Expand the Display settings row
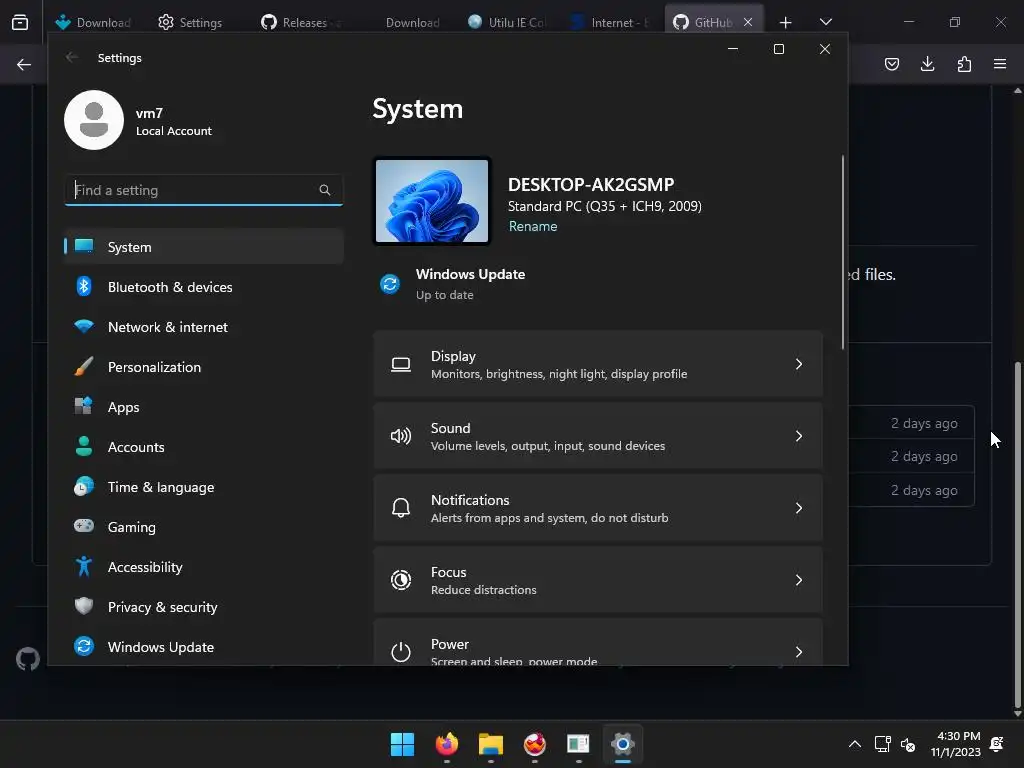1024x768 pixels. (598, 364)
